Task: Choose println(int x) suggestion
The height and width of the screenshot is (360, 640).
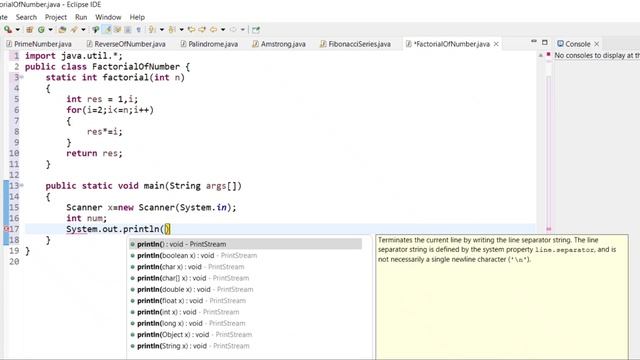Action: pos(245,312)
